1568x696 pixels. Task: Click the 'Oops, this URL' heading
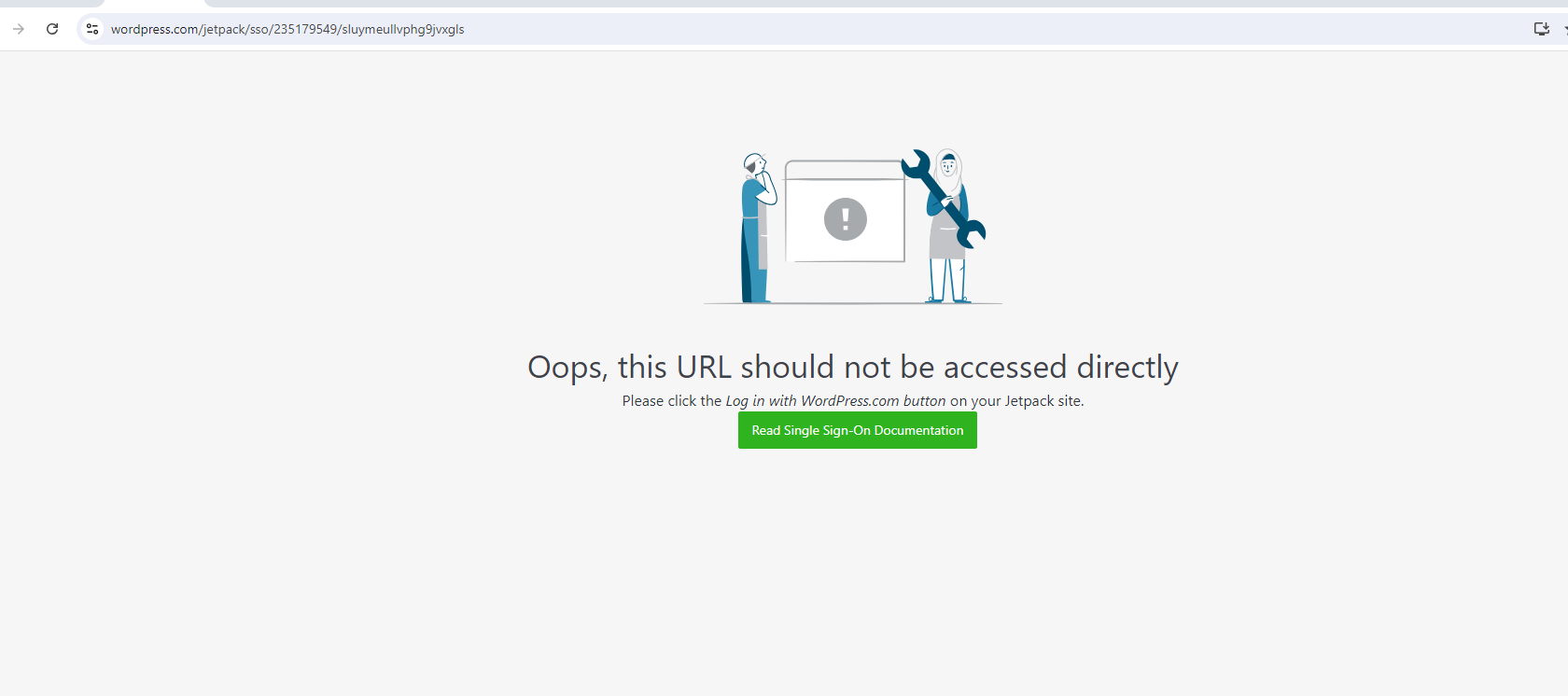pyautogui.click(x=852, y=367)
